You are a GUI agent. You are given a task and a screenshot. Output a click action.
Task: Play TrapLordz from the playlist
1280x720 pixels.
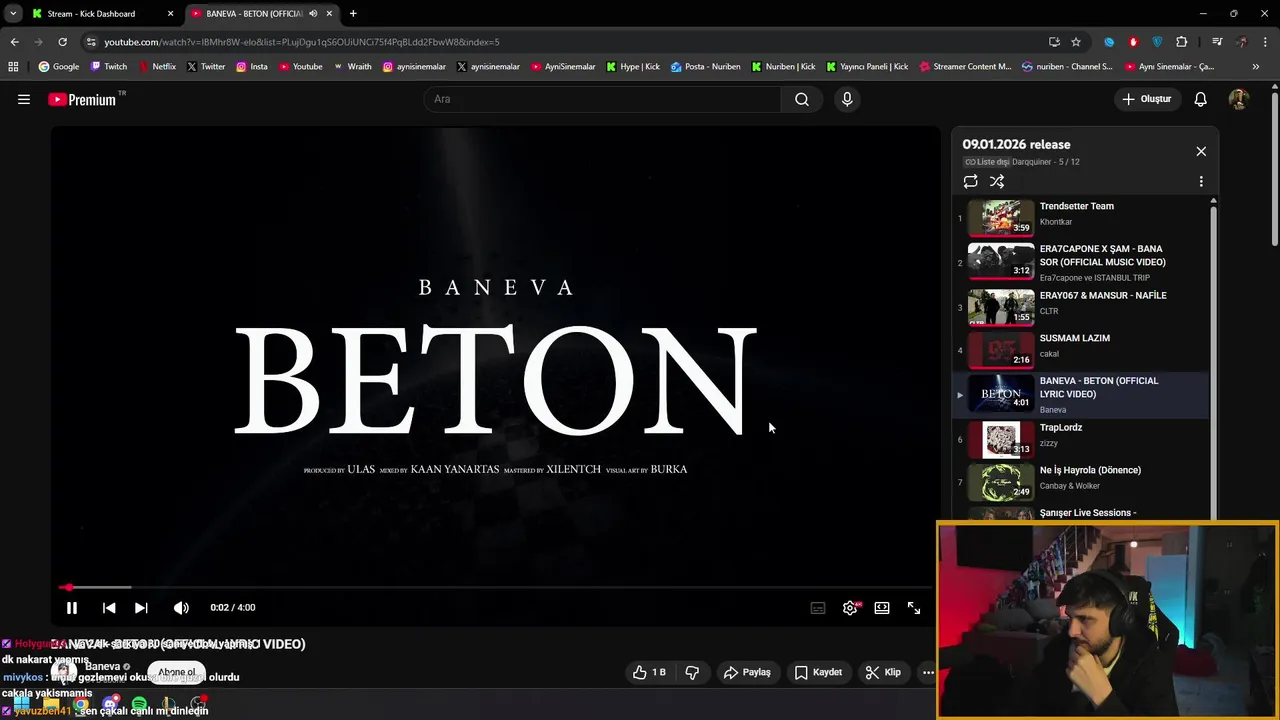coord(1080,439)
